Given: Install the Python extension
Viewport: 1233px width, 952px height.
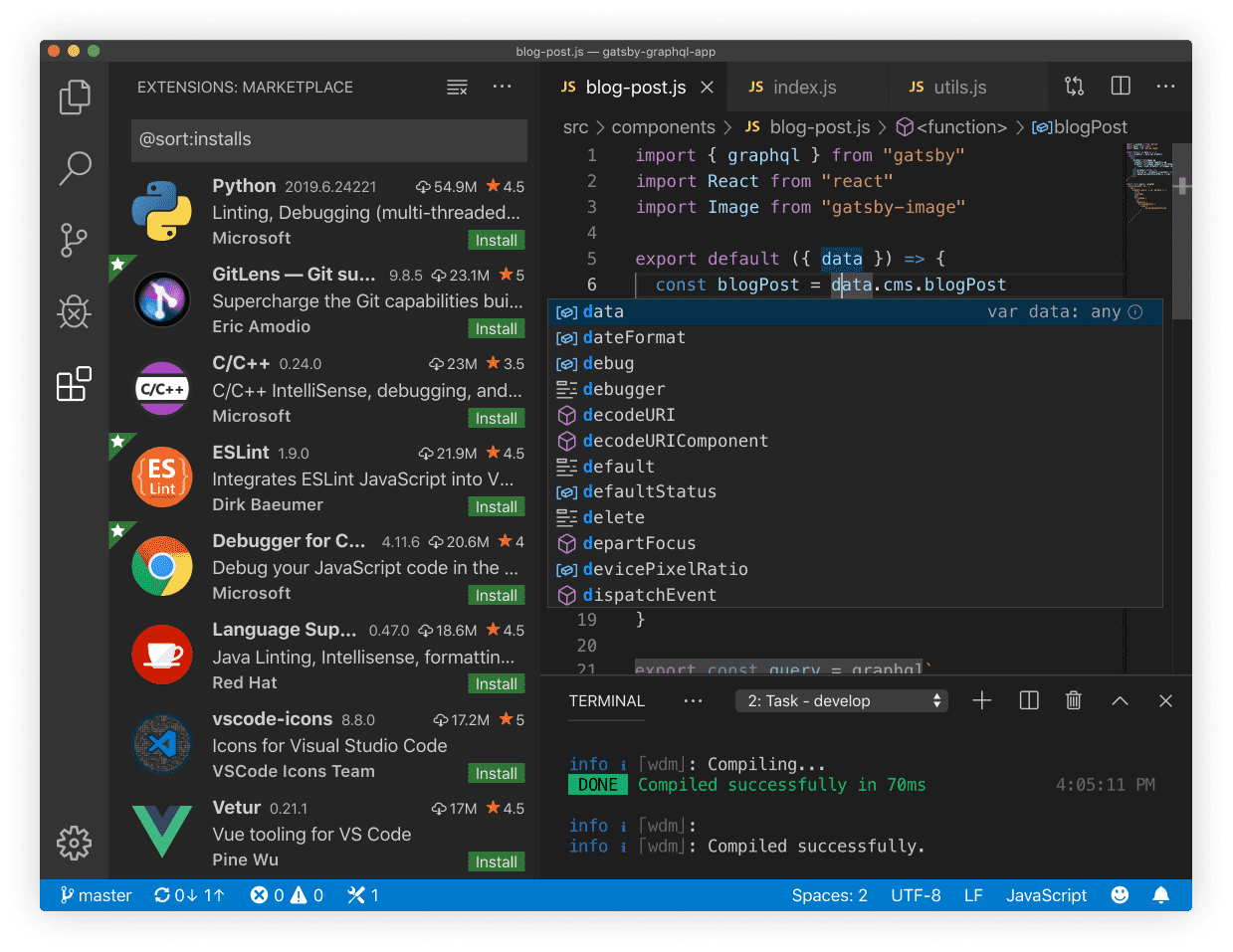Looking at the screenshot, I should tap(496, 240).
